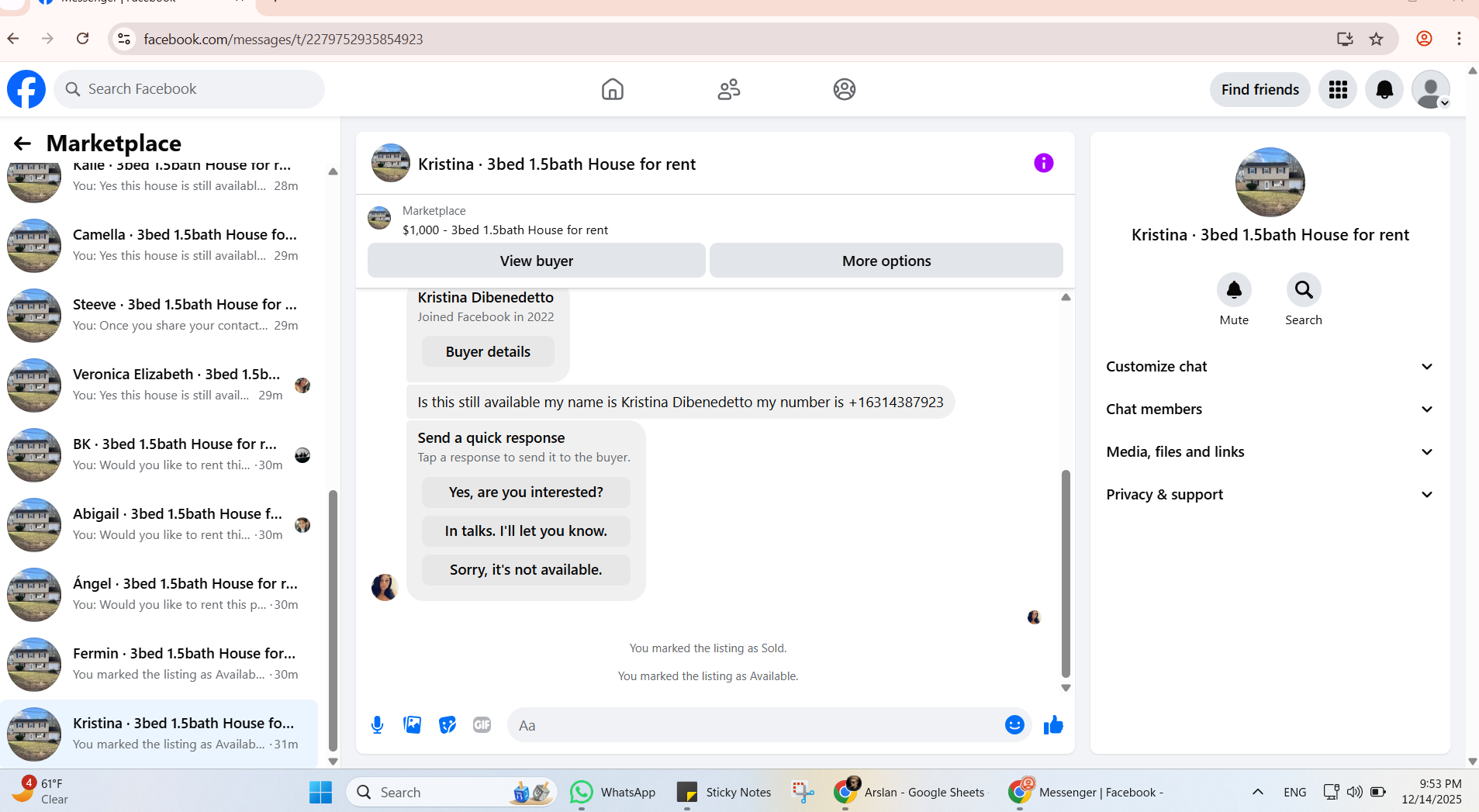The image size is (1479, 812).
Task: Click the large listing photo in right panel
Action: point(1270,182)
